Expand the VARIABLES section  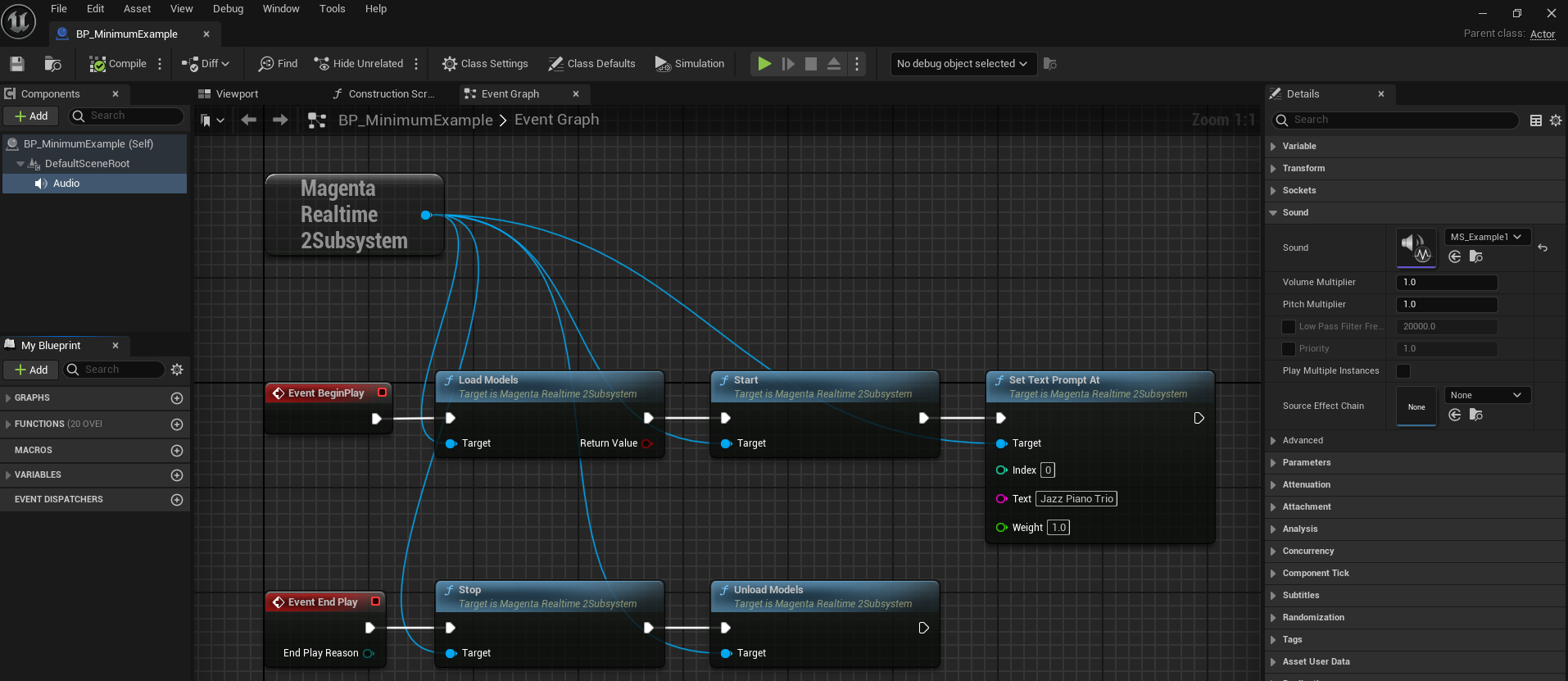8,475
